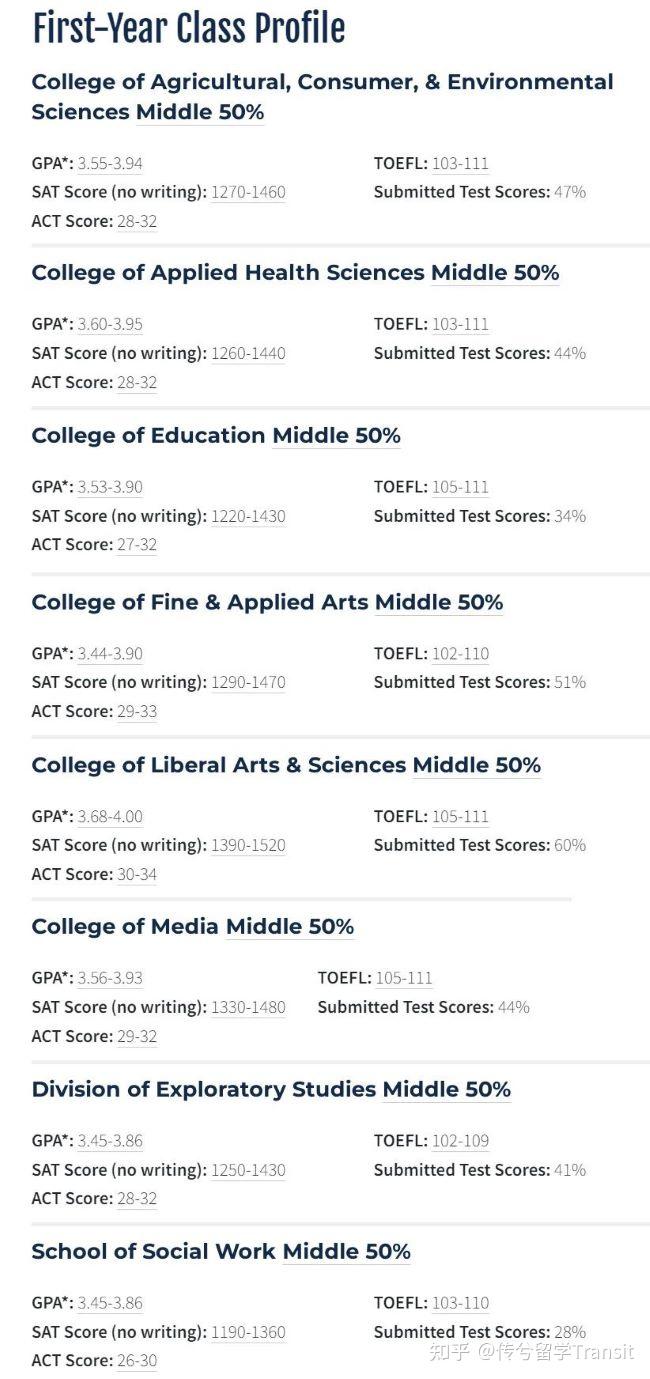This screenshot has height=1379, width=650.
Task: Select TOEFL range 102-110 for Fine & Applied Arts
Action: 460,654
